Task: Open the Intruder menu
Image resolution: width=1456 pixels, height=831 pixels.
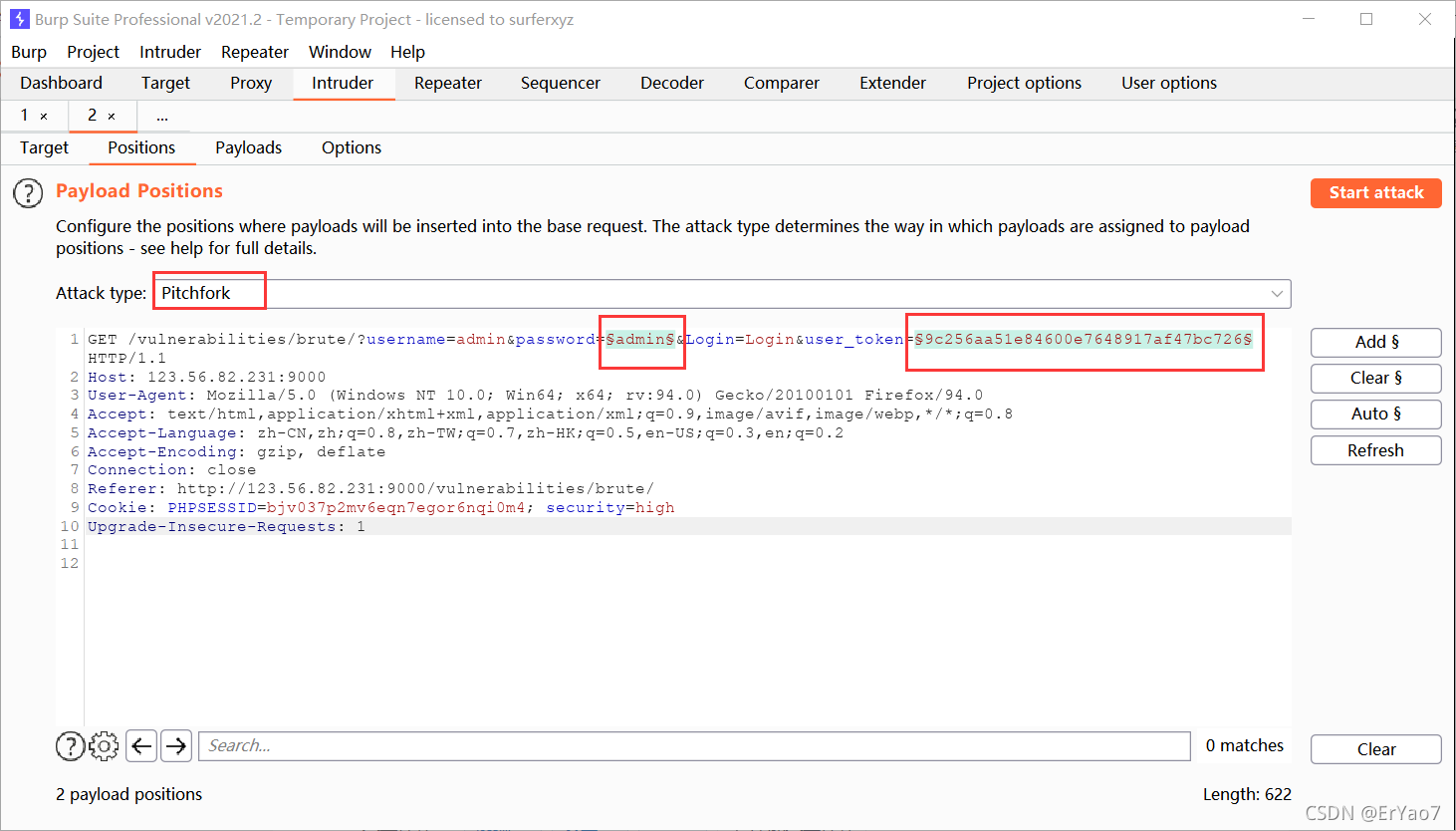Action: (x=170, y=52)
